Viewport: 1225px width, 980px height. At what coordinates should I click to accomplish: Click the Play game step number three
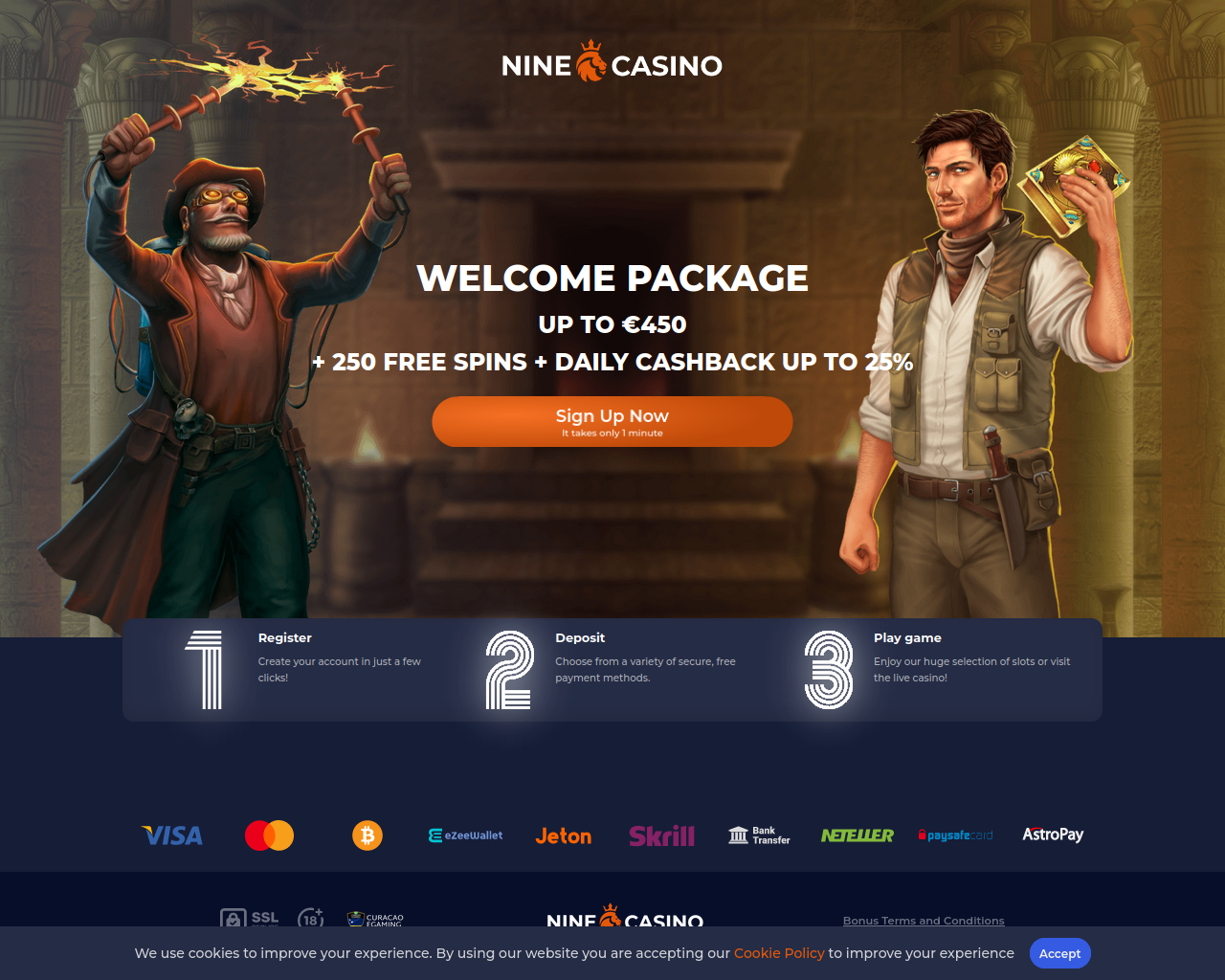829,670
